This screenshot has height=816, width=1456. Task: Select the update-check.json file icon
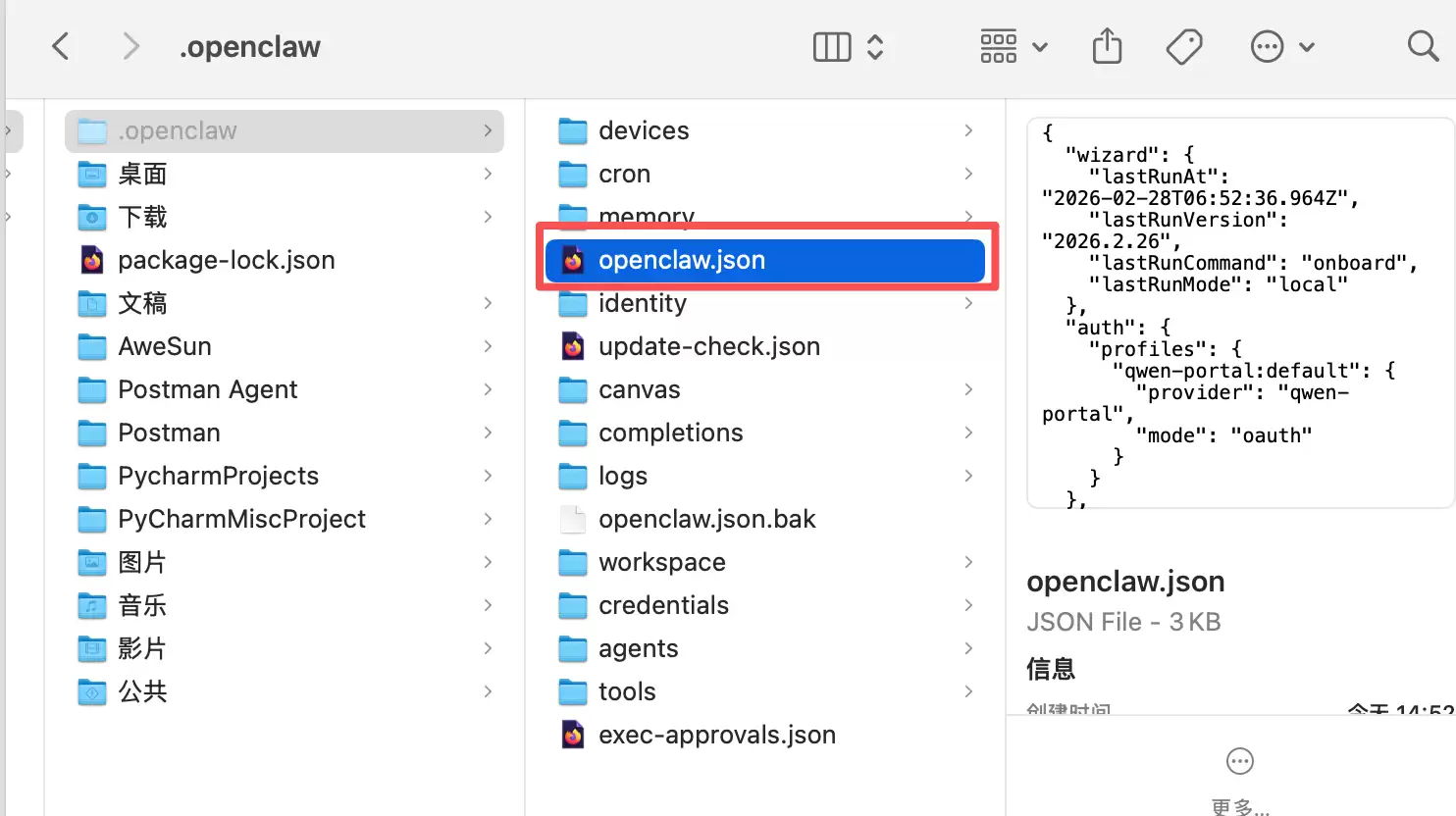[573, 346]
